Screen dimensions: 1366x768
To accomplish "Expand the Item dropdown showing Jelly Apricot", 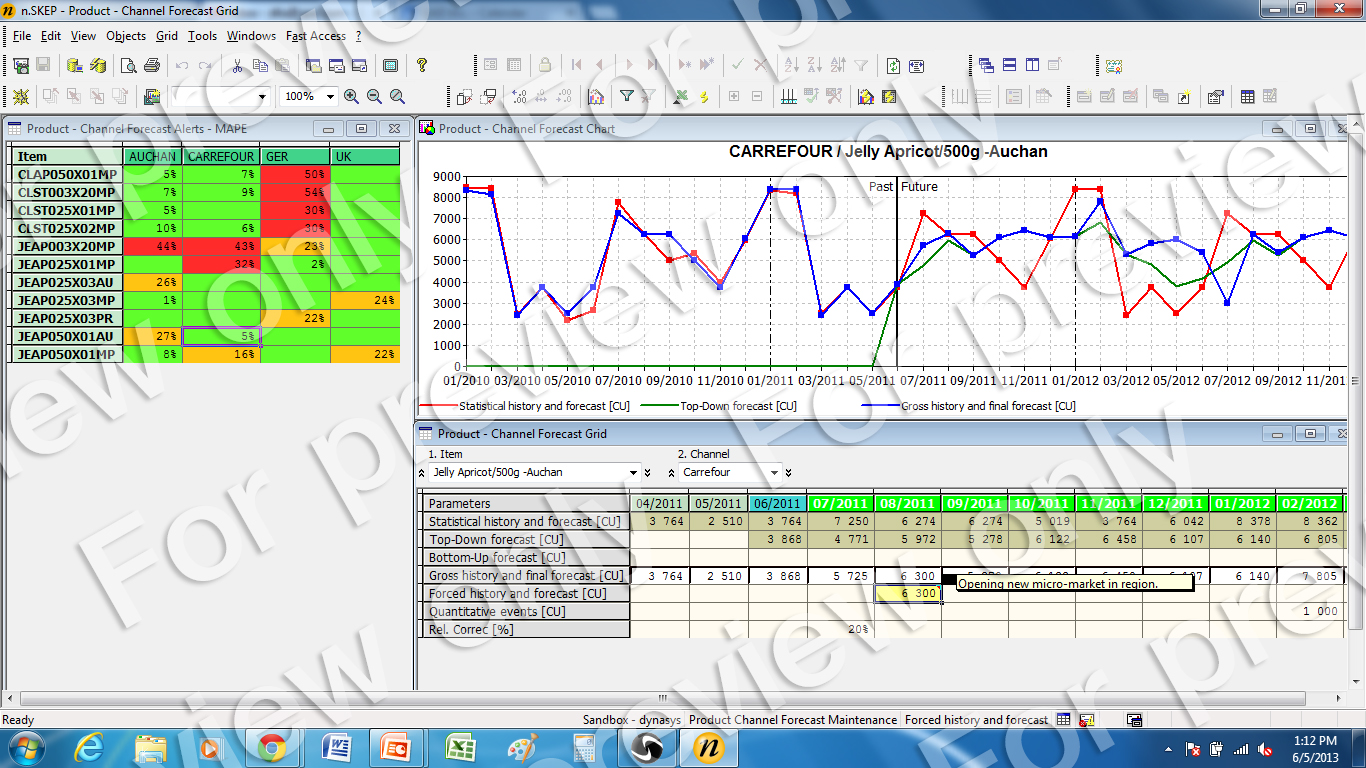I will tap(633, 473).
